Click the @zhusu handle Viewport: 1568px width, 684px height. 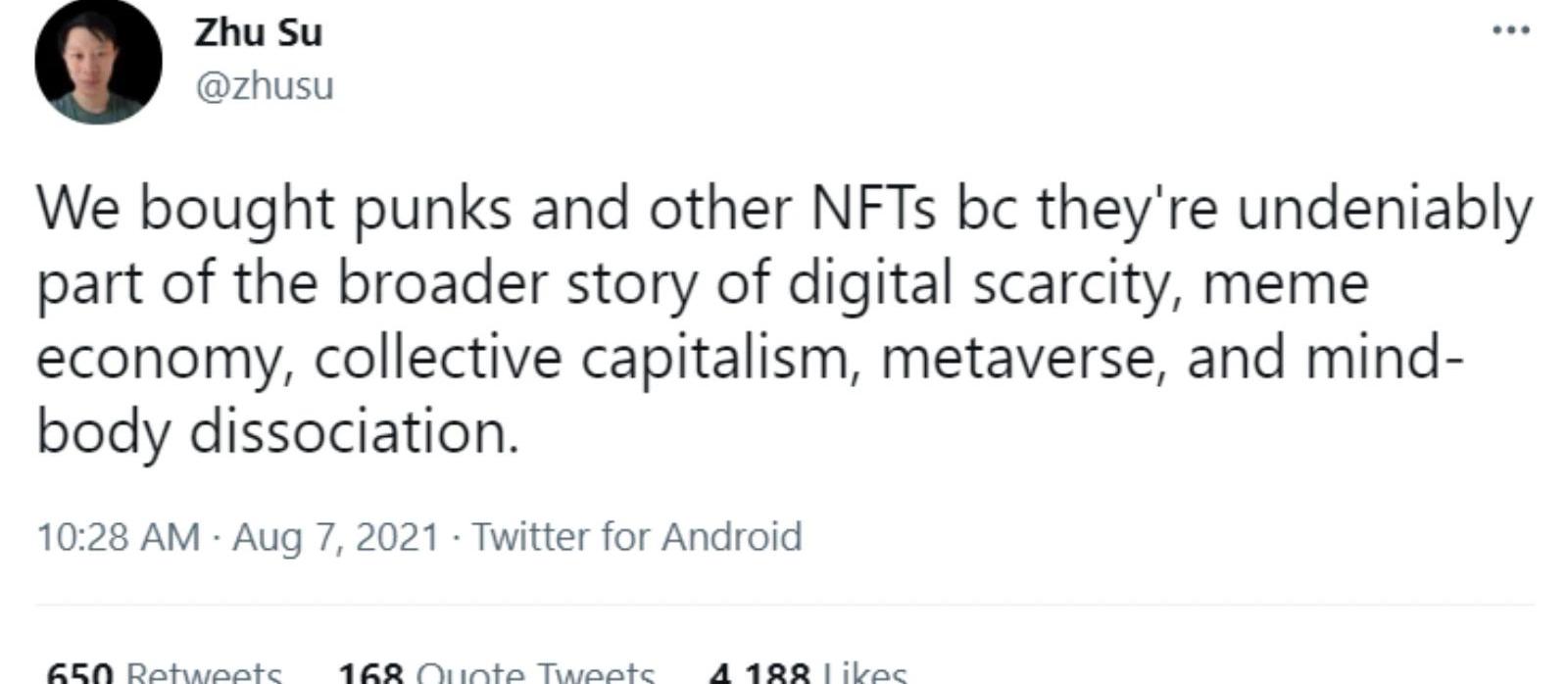click(265, 86)
